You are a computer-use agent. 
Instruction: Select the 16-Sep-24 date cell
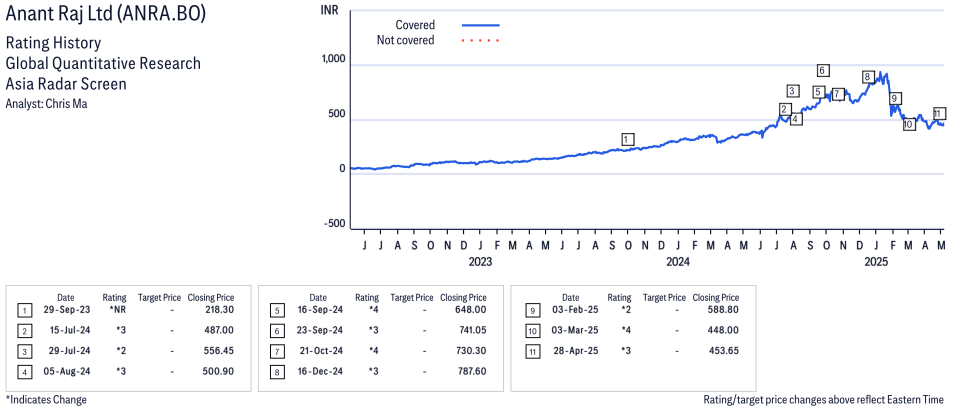click(x=319, y=310)
